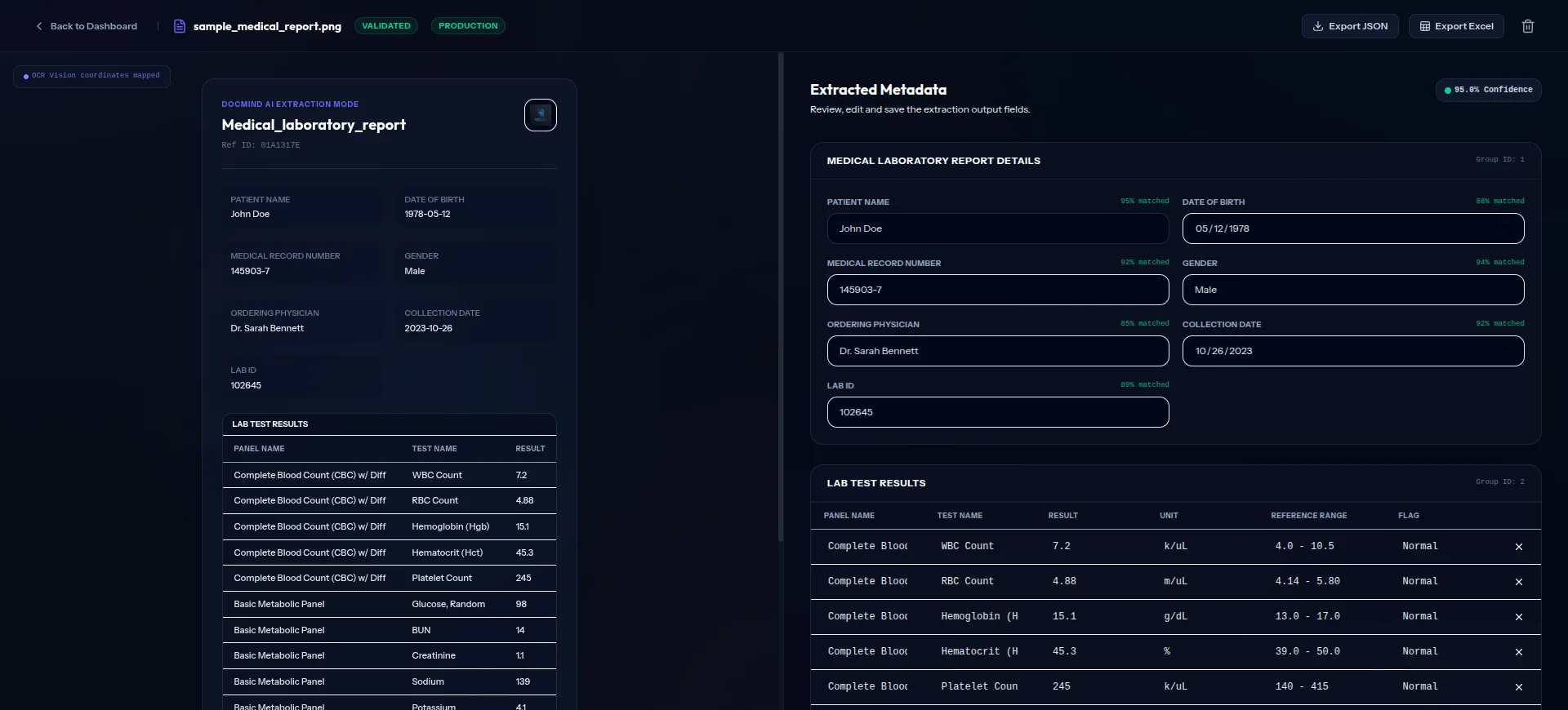Edit the Patient Name field
Viewport: 1568px width, 710px height.
click(998, 229)
